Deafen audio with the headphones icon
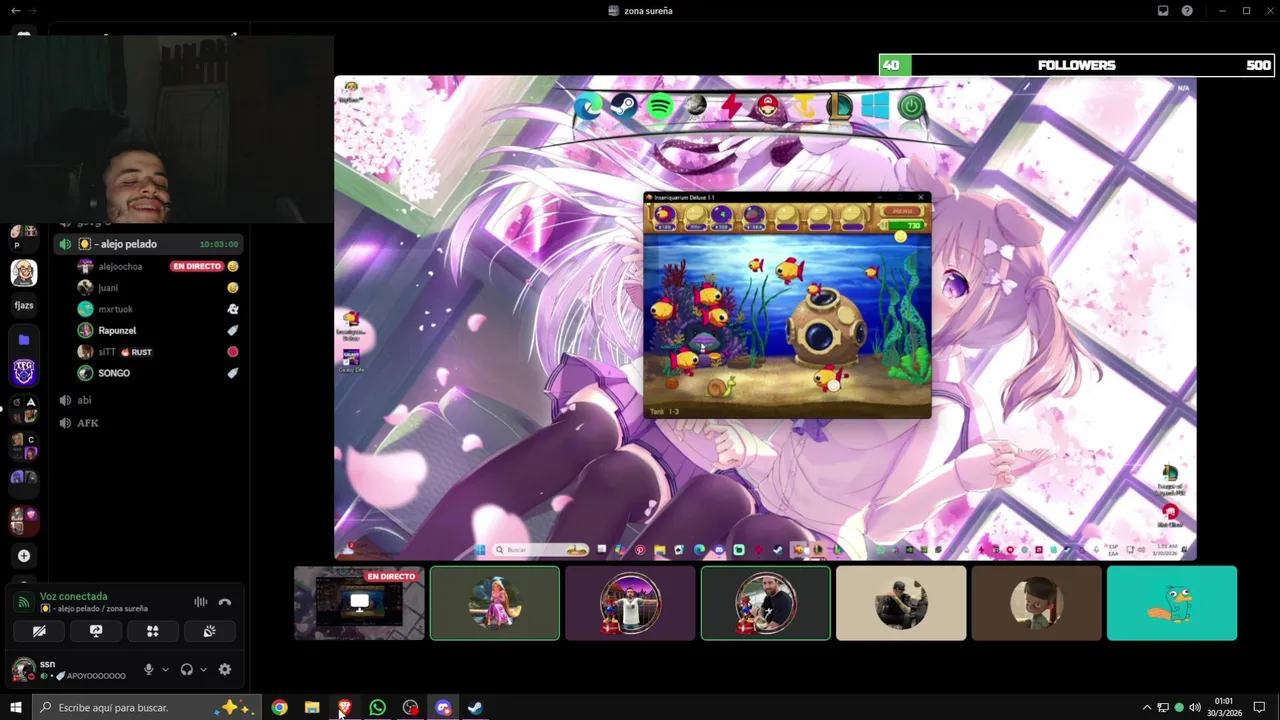 pos(186,670)
